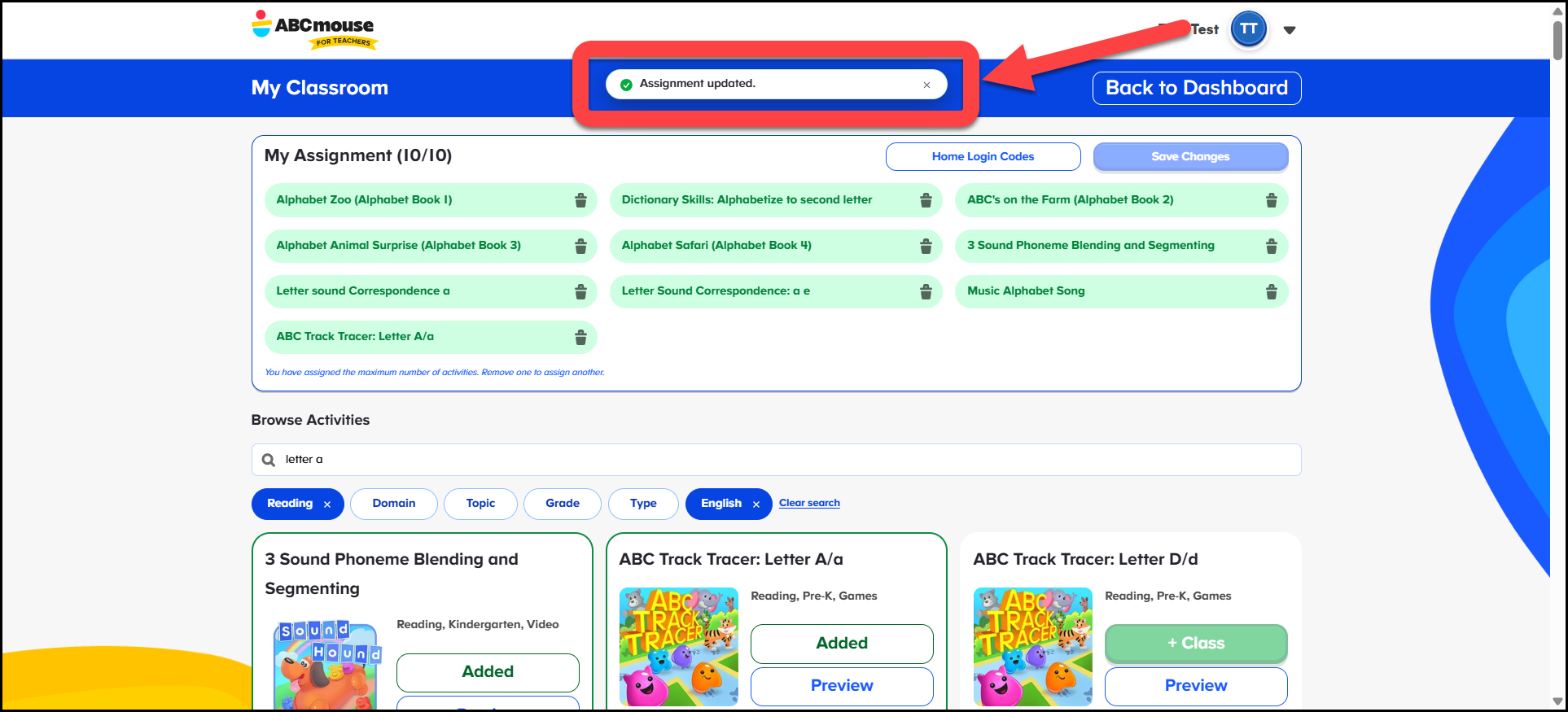Open the Grade filter
The image size is (1568, 712).
[563, 504]
